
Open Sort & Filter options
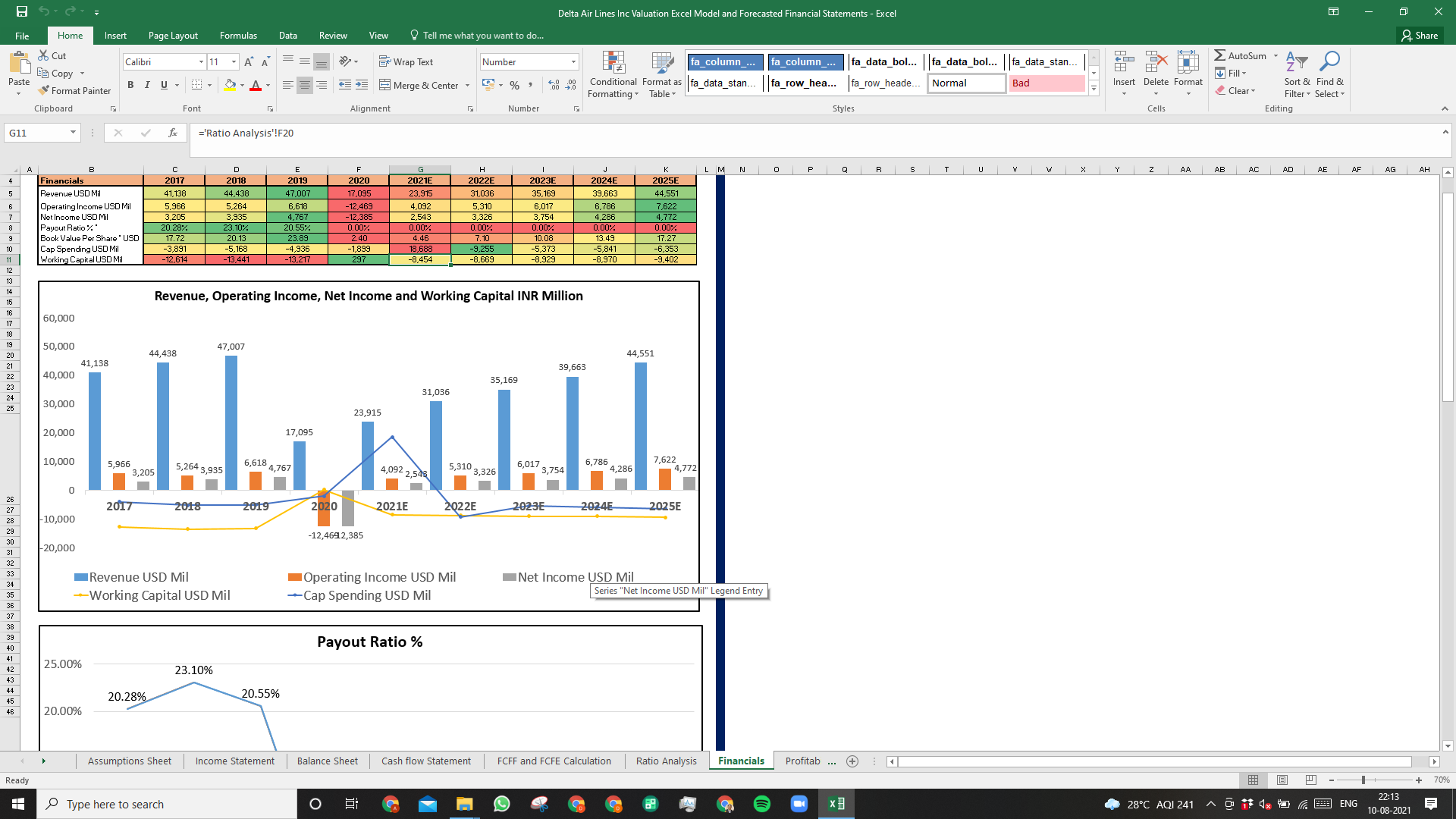click(x=1297, y=74)
